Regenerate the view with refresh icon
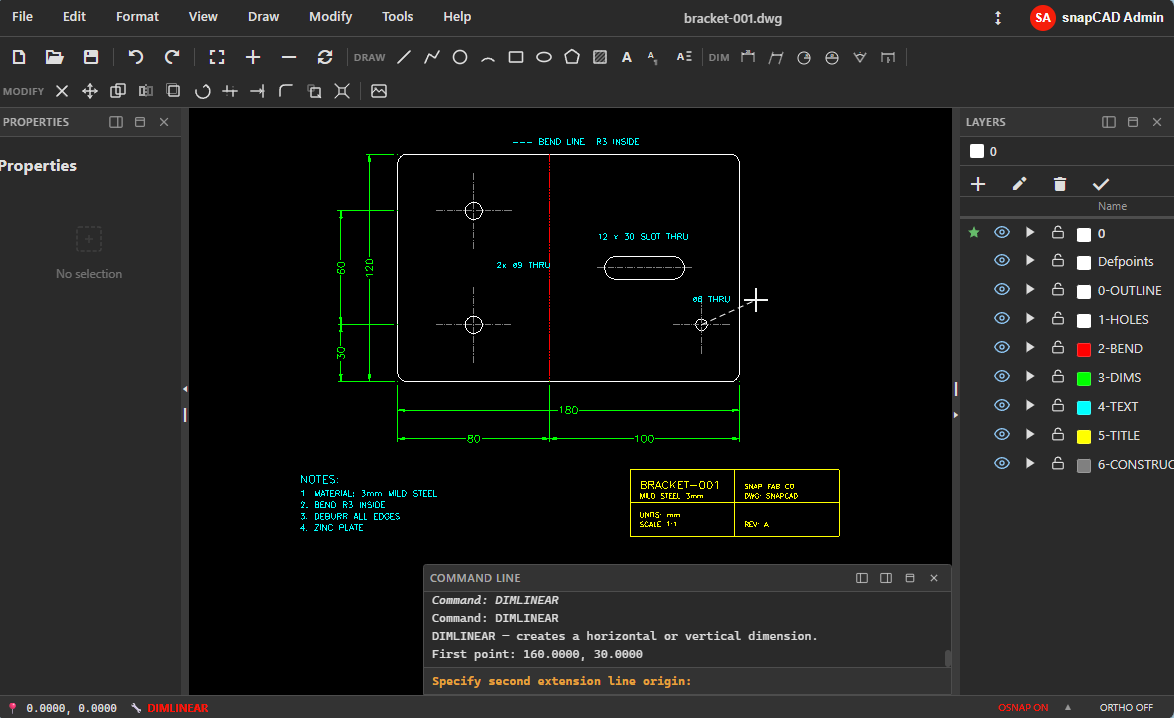The image size is (1174, 718). click(x=325, y=57)
